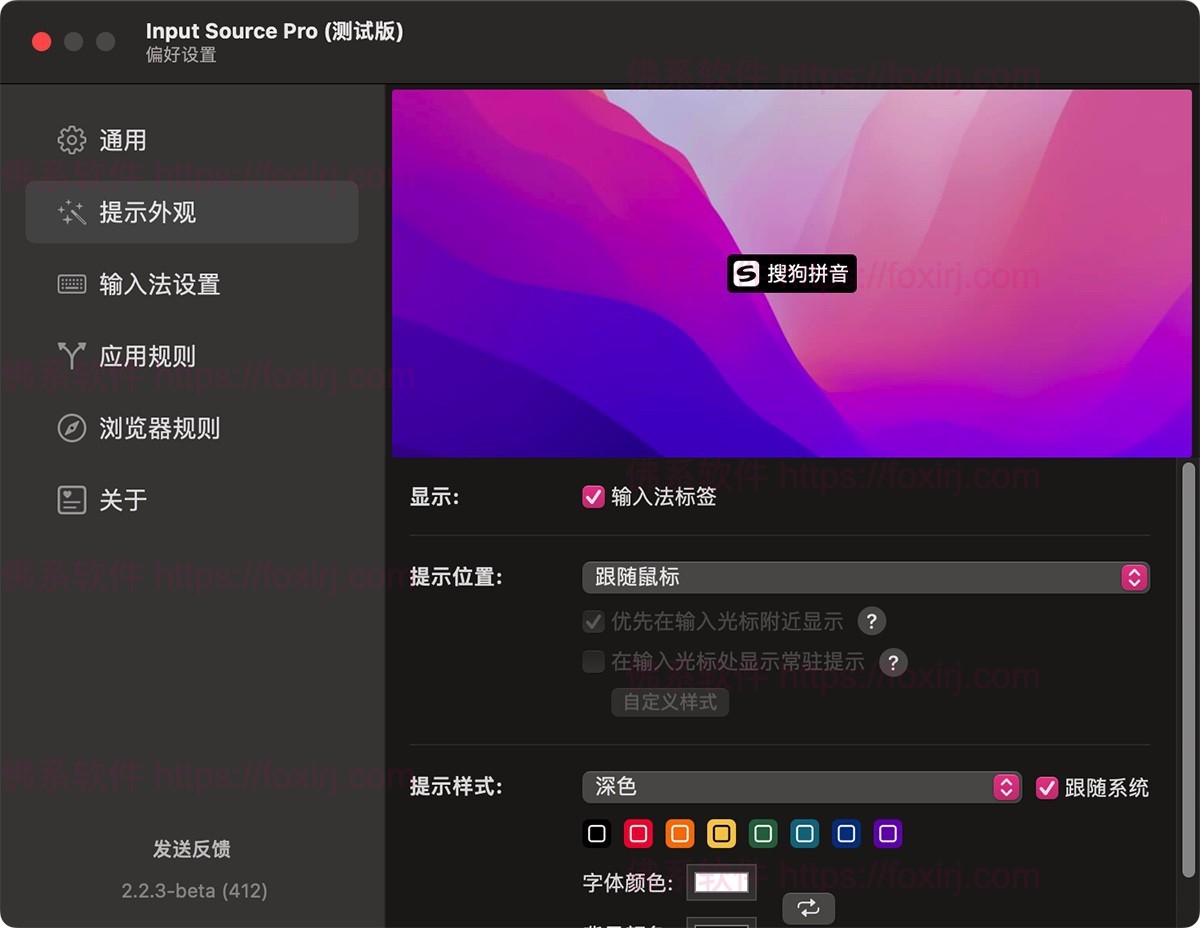1200x928 pixels.
Task: Open the 字体颜色 color well
Action: tap(721, 883)
